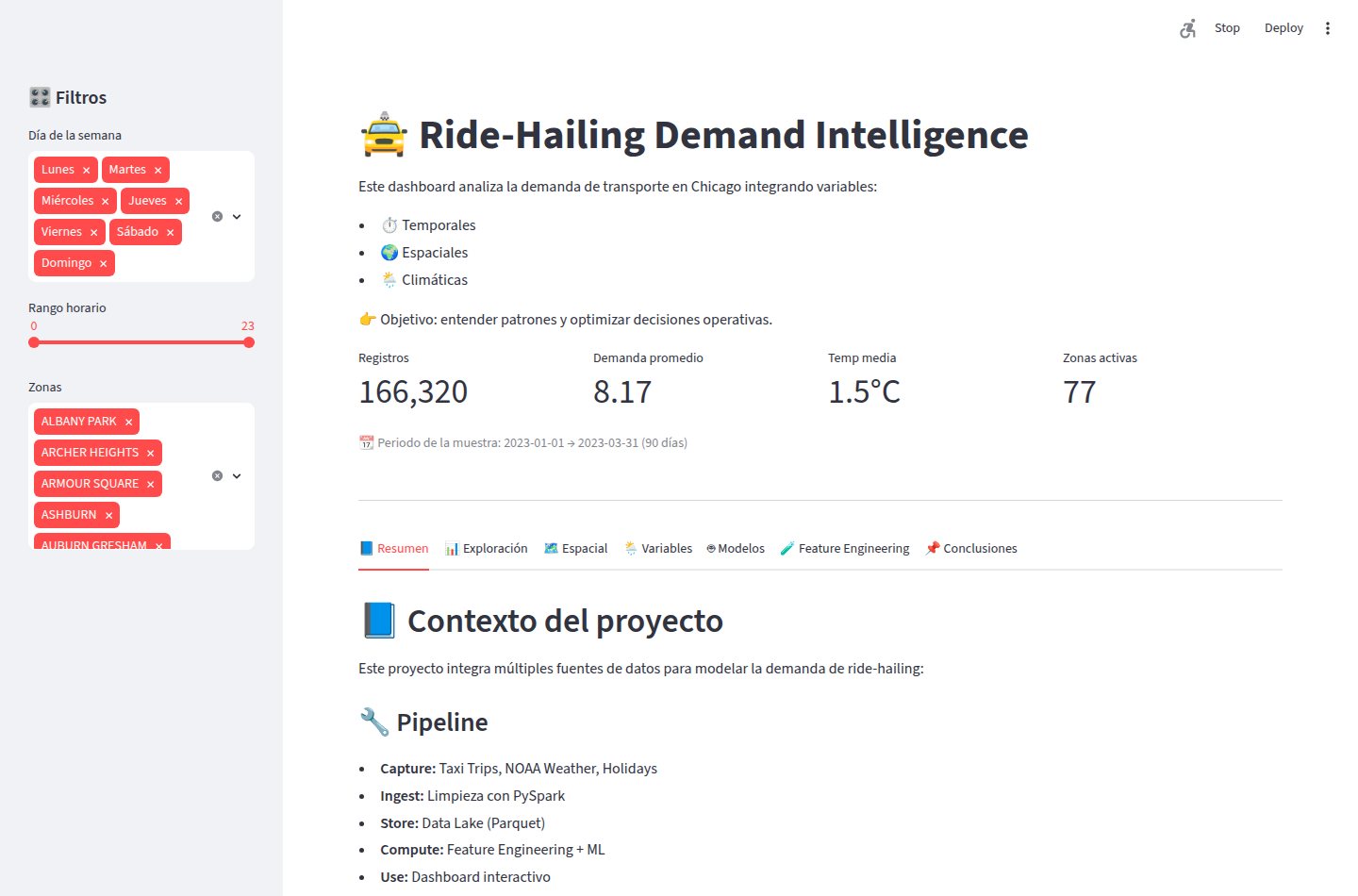
Task: Open the Modelos tab
Action: [736, 548]
